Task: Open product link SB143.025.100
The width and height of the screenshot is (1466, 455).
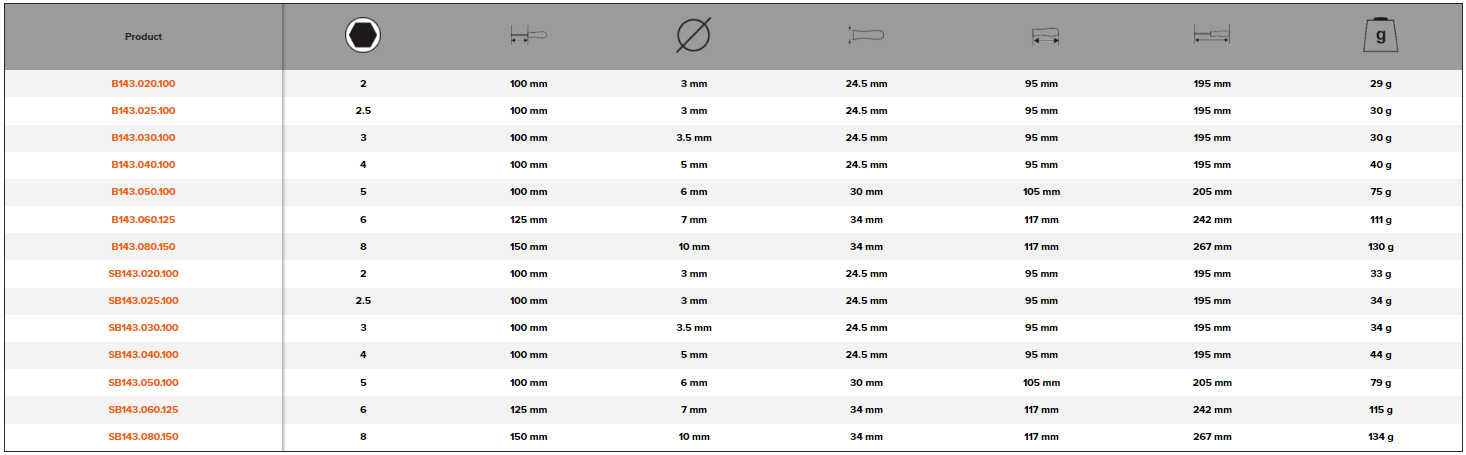Action: (143, 301)
